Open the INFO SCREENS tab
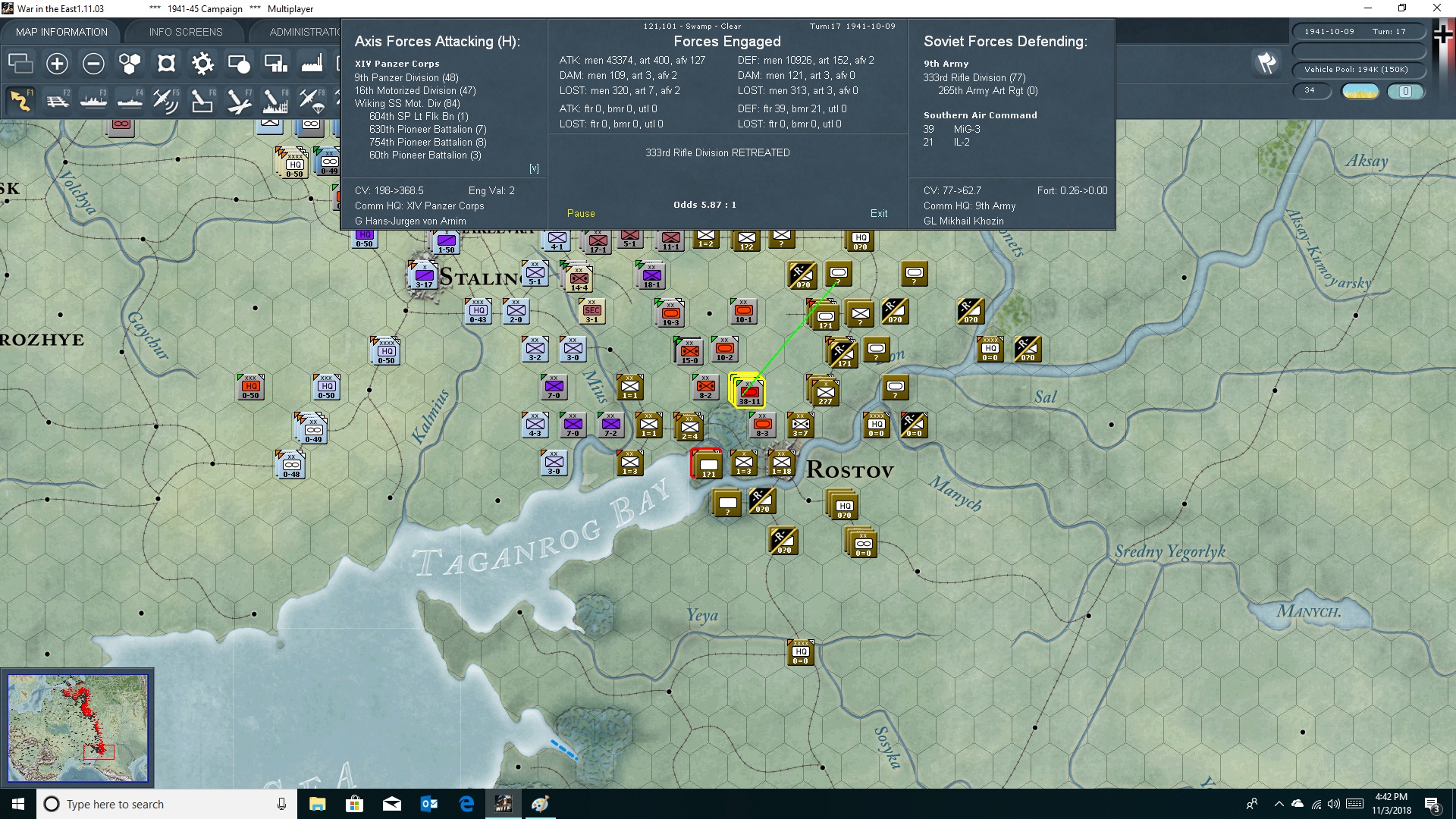This screenshot has height=819, width=1456. coord(186,32)
